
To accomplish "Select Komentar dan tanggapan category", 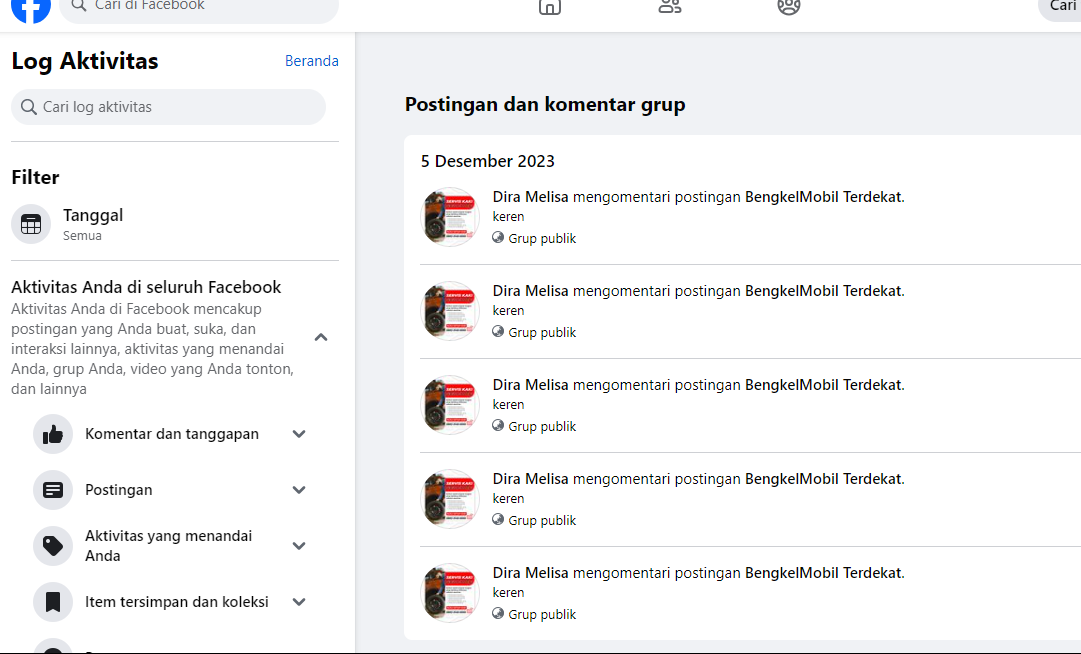I will pos(172,434).
